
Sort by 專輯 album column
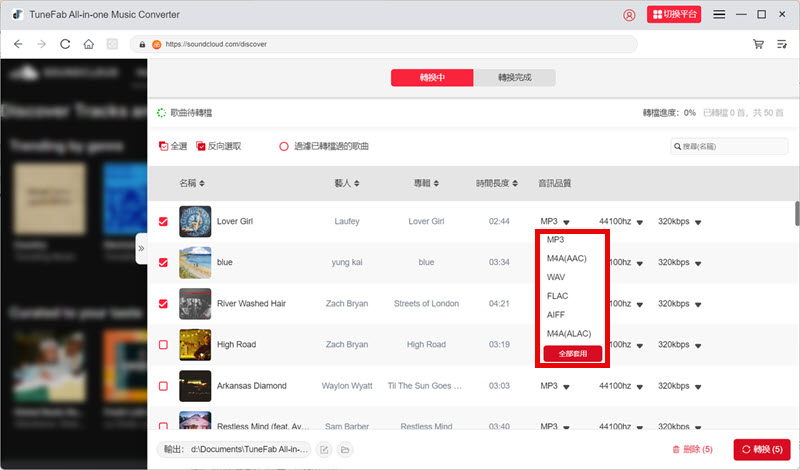[x=426, y=183]
